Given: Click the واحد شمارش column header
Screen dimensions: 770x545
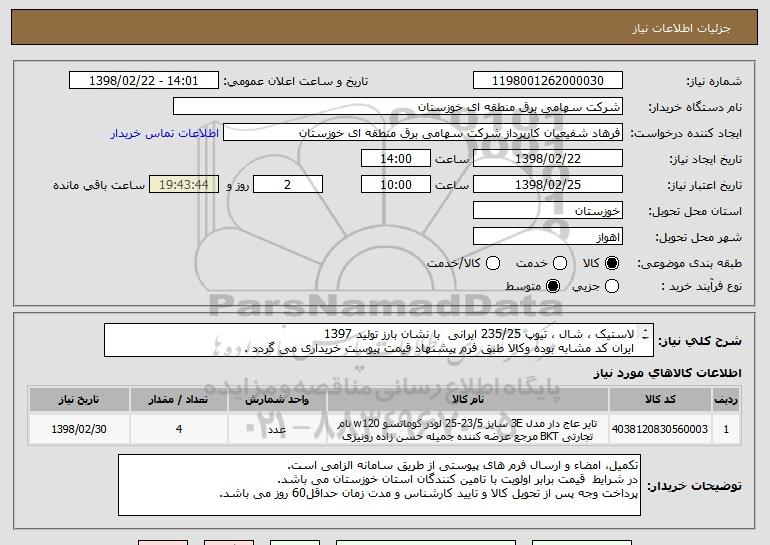Looking at the screenshot, I should pos(277,400).
